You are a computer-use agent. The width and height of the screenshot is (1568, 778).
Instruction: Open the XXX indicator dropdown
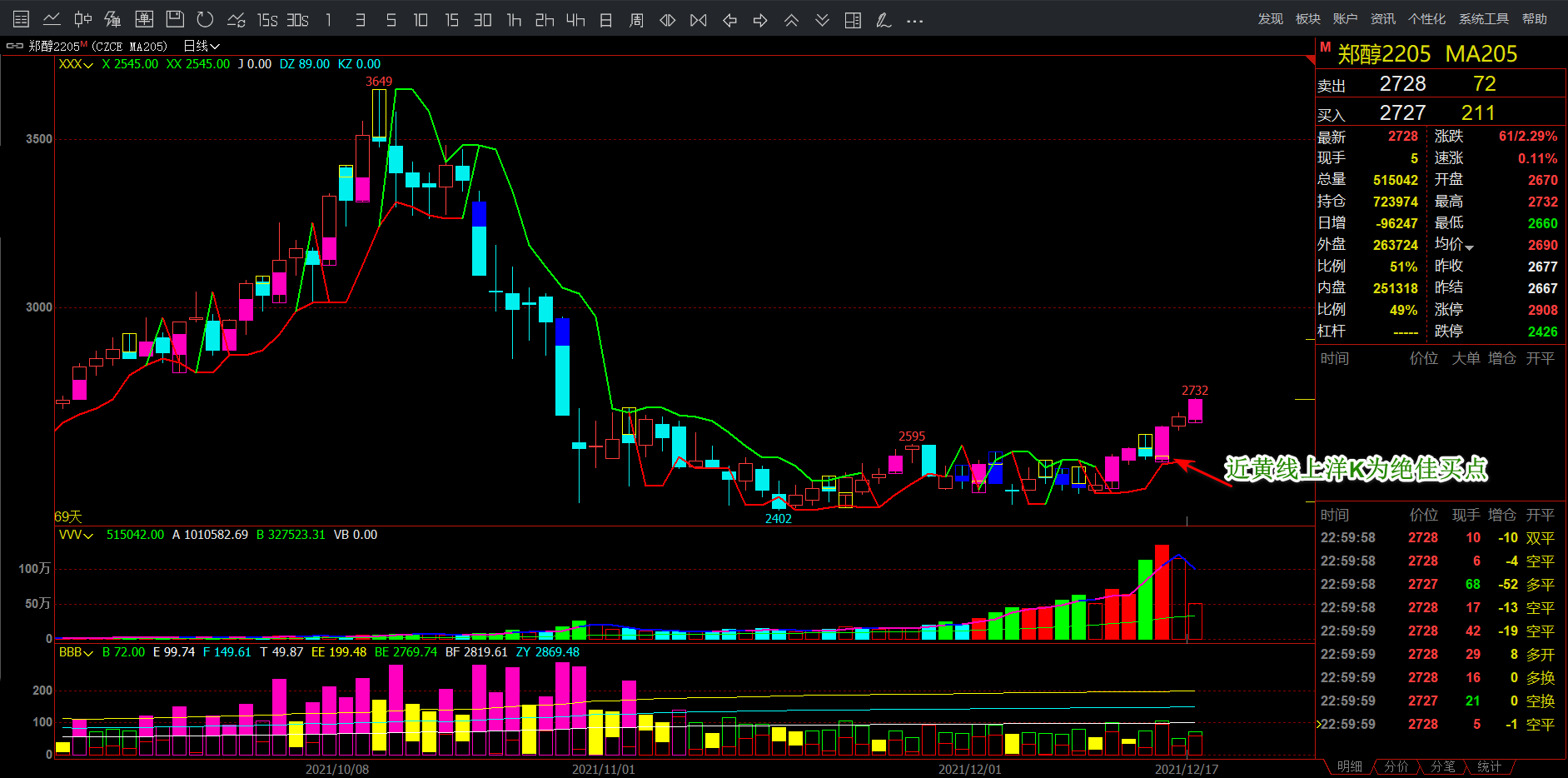click(x=76, y=64)
